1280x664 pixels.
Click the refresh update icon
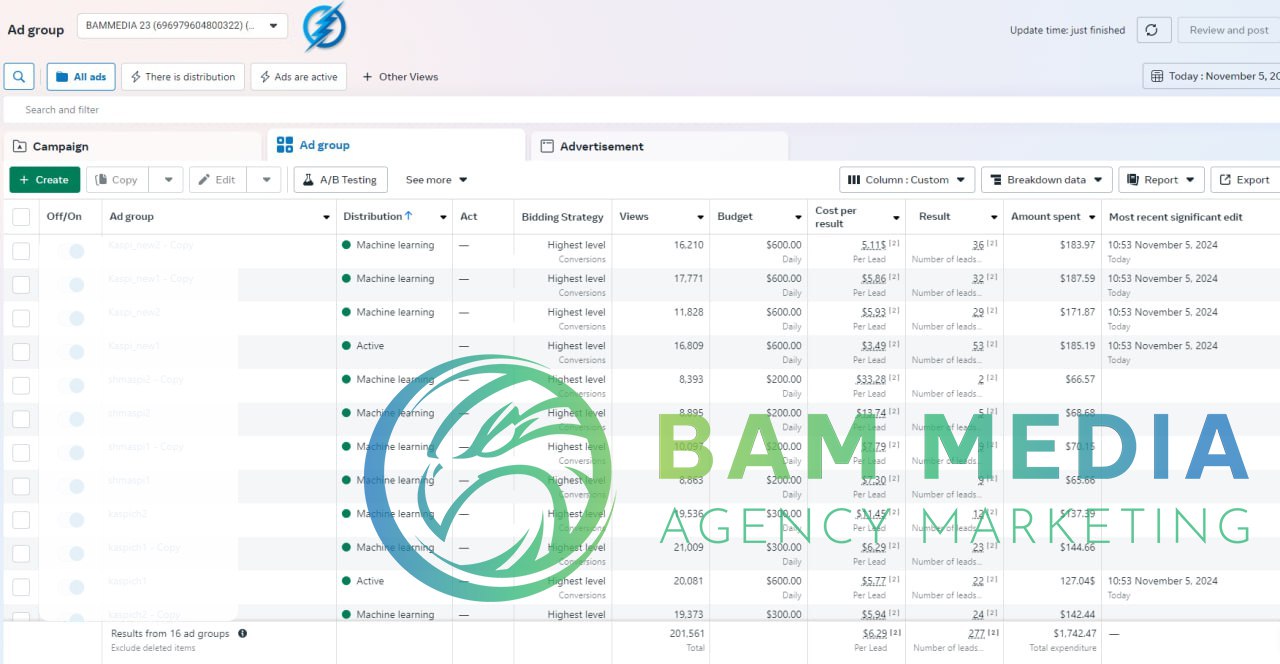(1154, 30)
